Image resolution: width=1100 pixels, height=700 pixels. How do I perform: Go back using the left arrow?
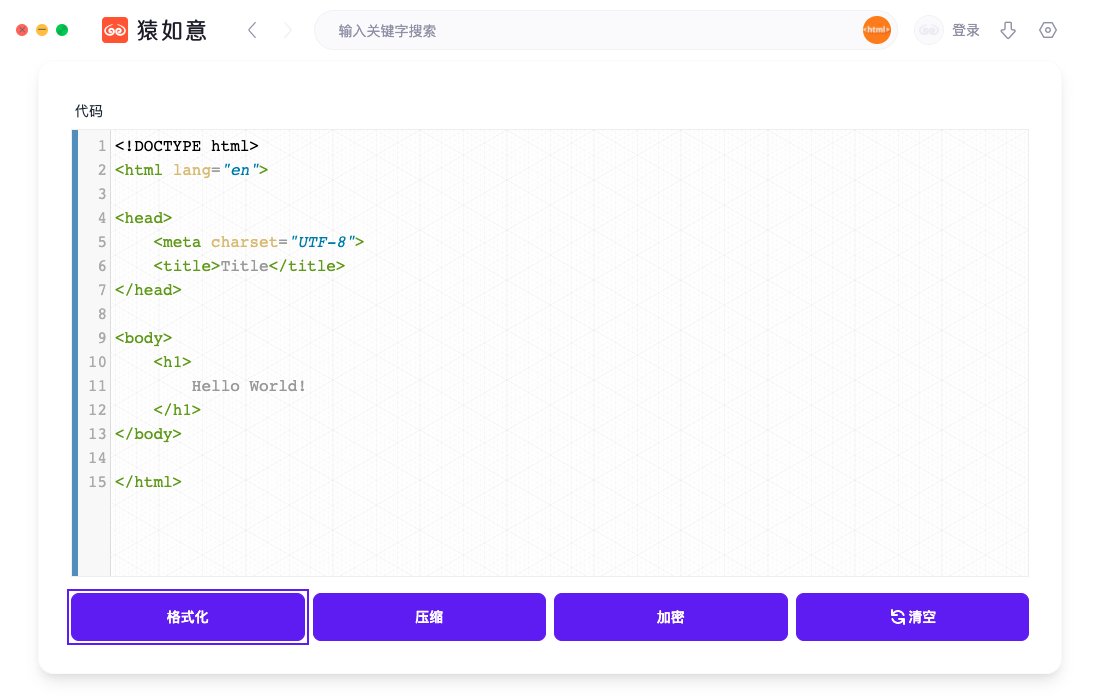tap(252, 31)
